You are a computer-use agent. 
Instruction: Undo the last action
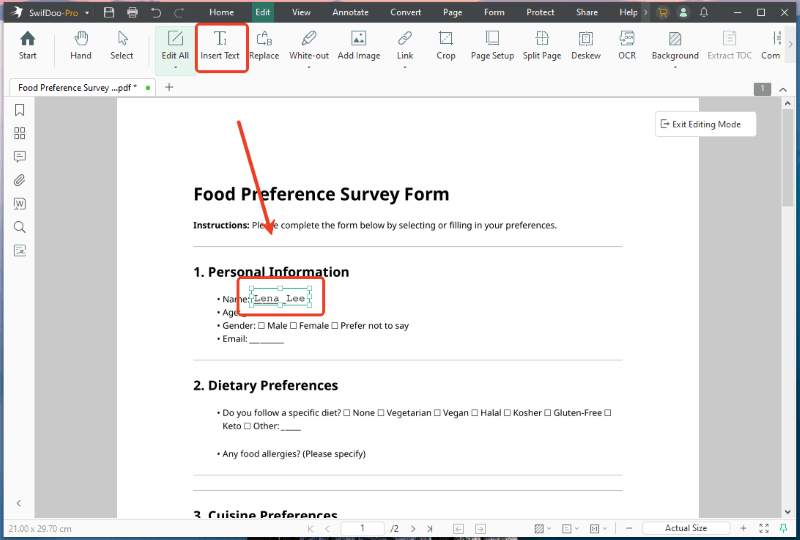point(156,12)
